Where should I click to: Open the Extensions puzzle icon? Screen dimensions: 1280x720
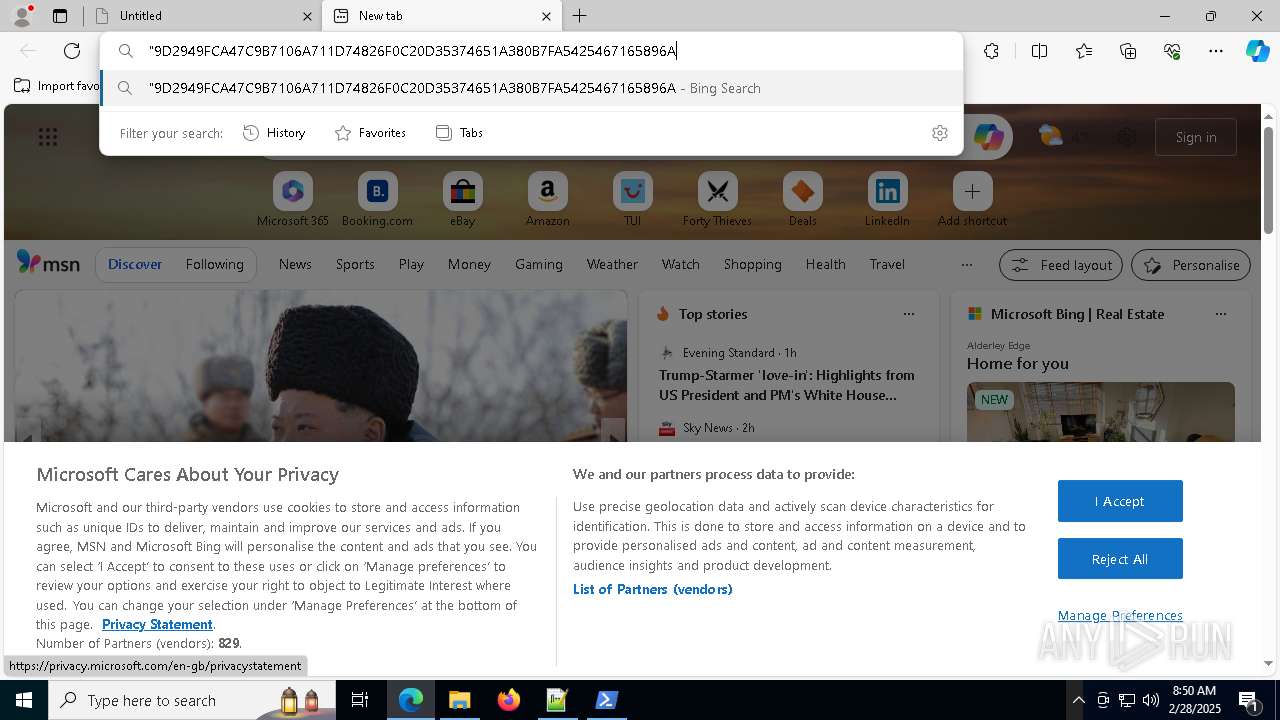pos(991,51)
